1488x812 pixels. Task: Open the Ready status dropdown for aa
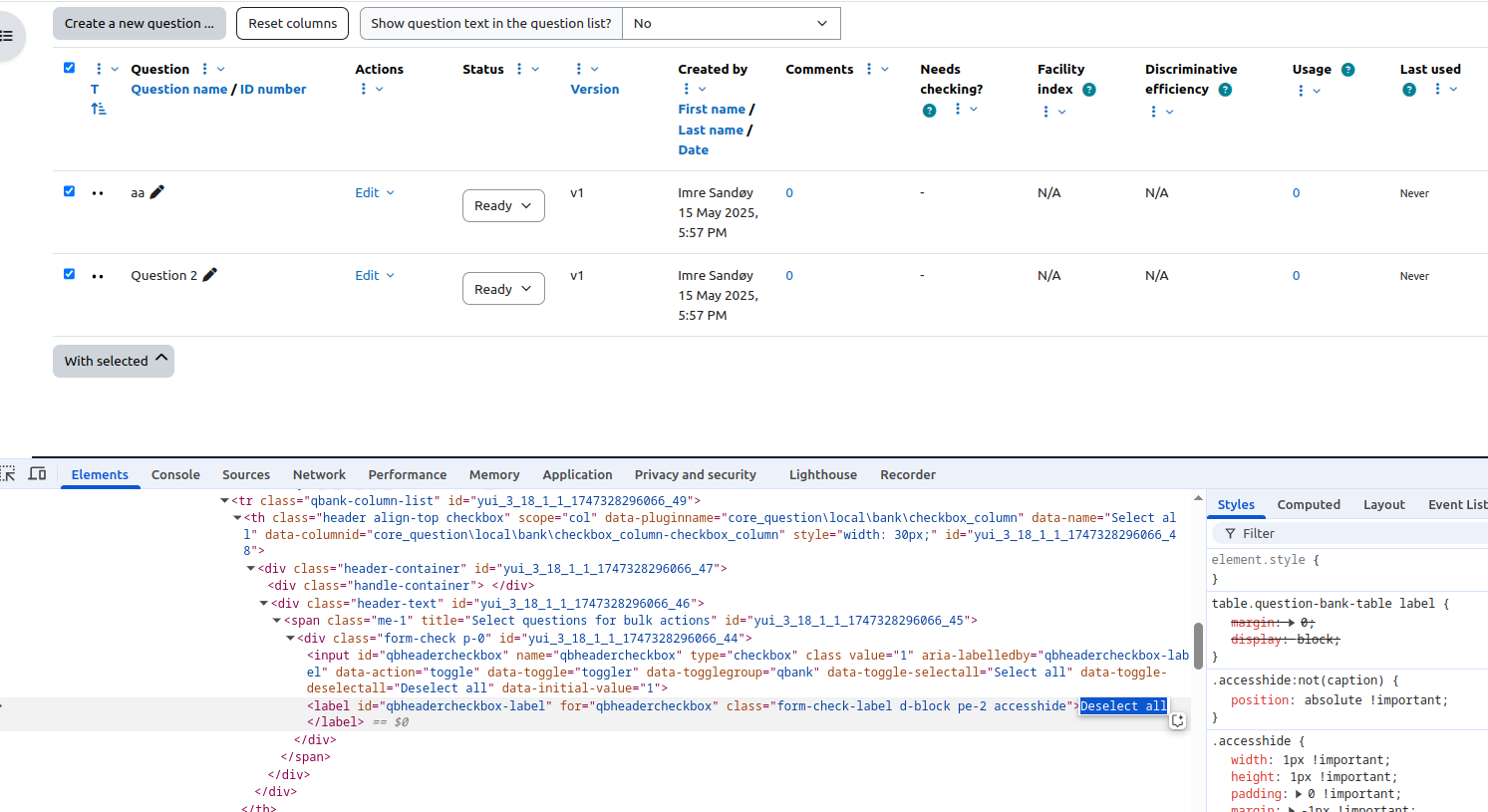503,205
